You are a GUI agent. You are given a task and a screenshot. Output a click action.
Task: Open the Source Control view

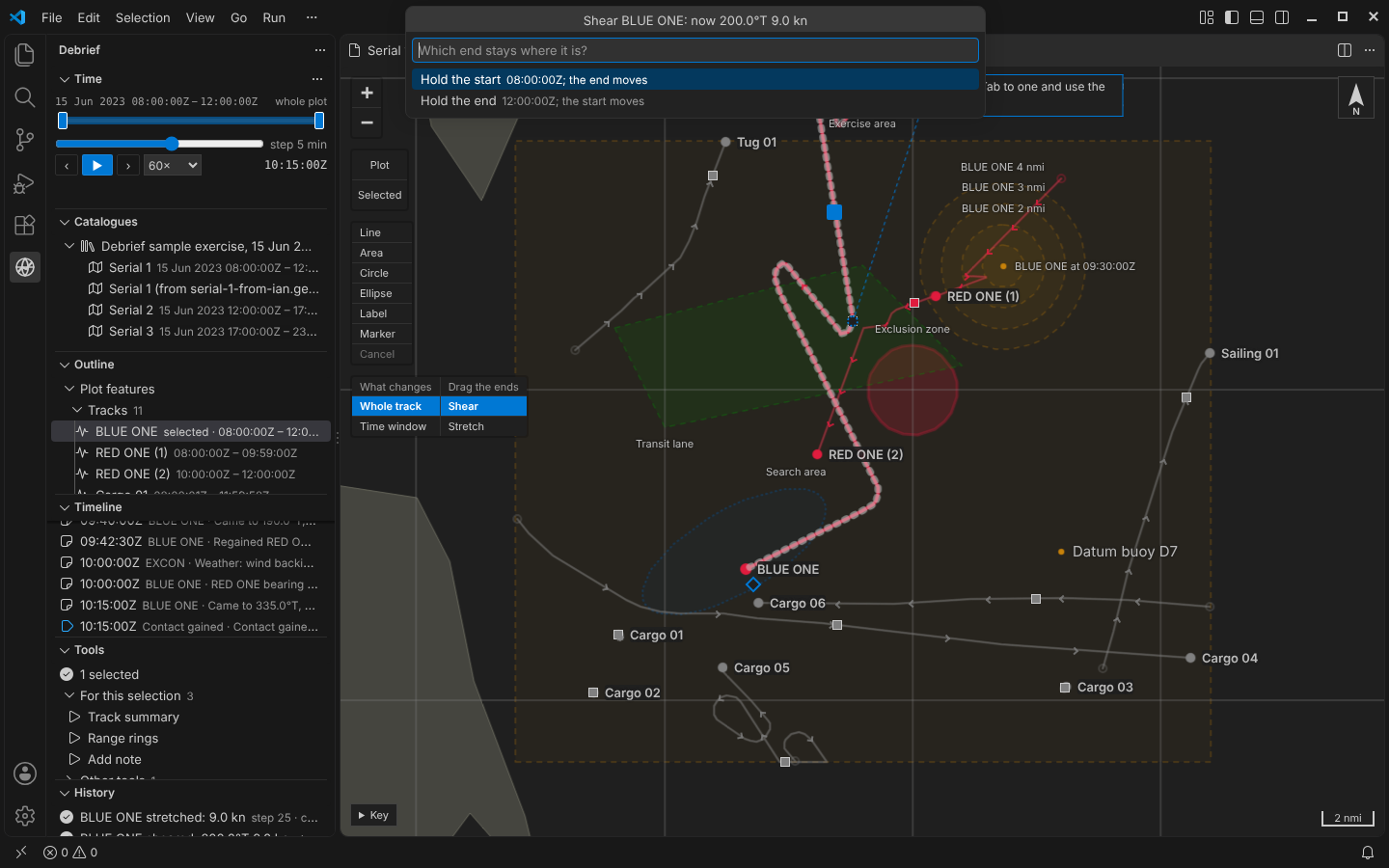pyautogui.click(x=25, y=140)
